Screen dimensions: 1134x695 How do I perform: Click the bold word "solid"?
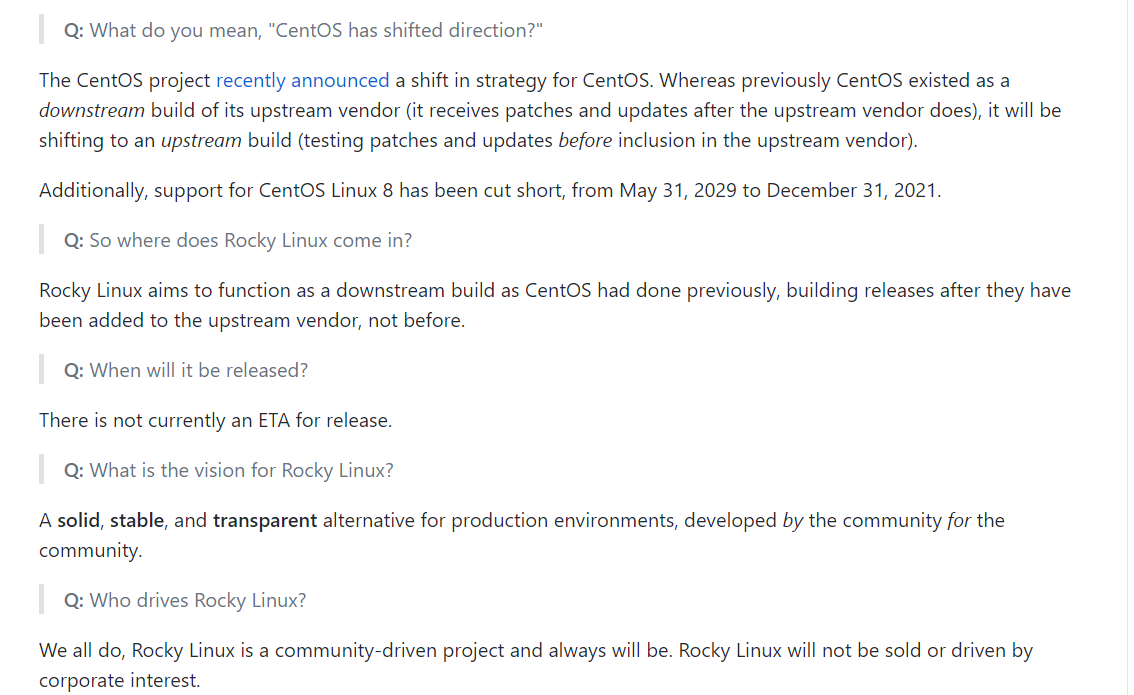78,520
